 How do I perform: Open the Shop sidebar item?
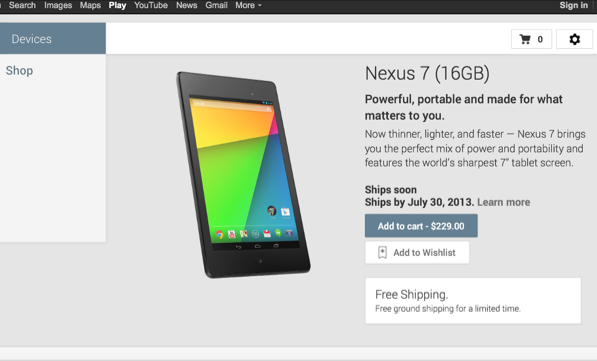click(x=19, y=70)
